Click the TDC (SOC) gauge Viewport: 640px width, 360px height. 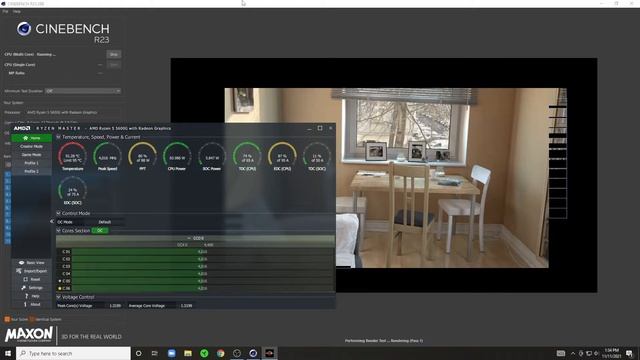(x=317, y=157)
